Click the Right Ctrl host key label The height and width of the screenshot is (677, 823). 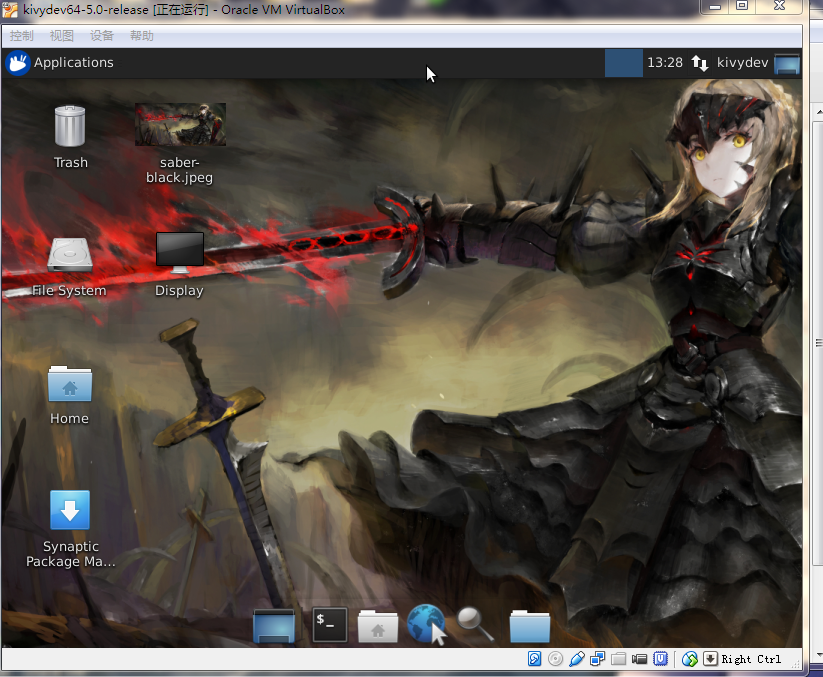[x=751, y=659]
